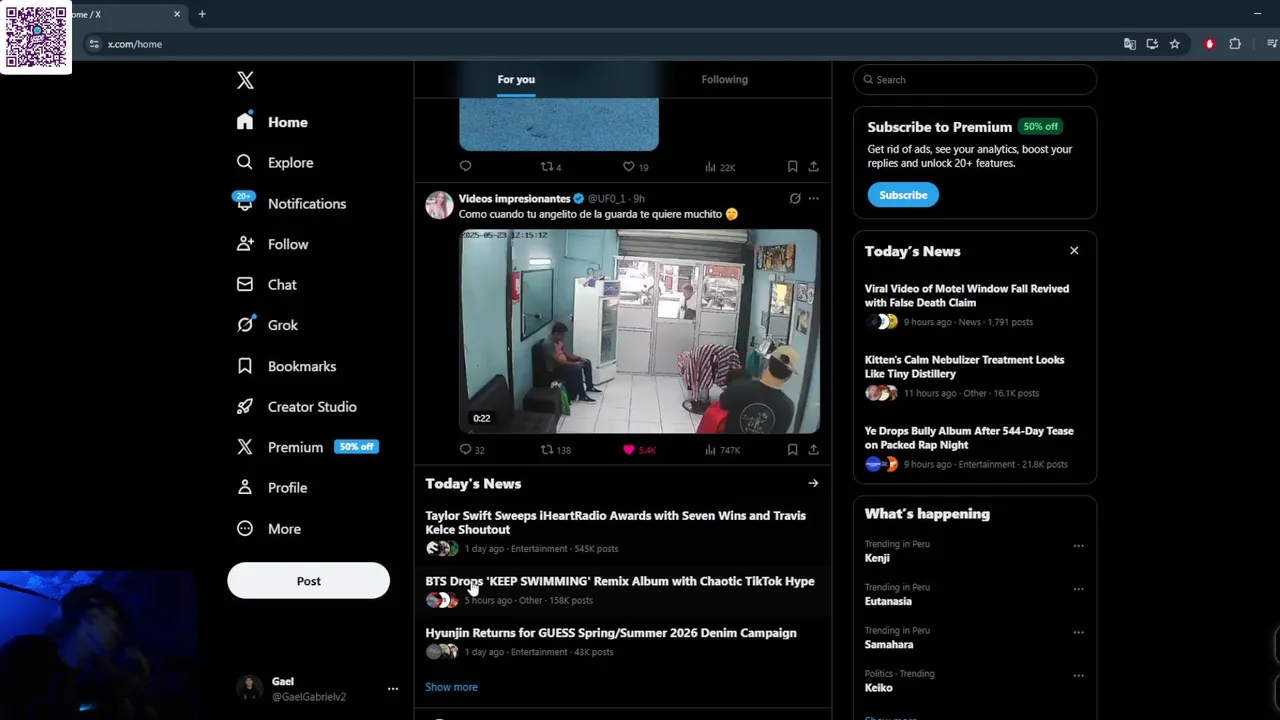Open the Eutanasia trending topic
Screen dimensions: 1280x720
pyautogui.click(x=888, y=601)
